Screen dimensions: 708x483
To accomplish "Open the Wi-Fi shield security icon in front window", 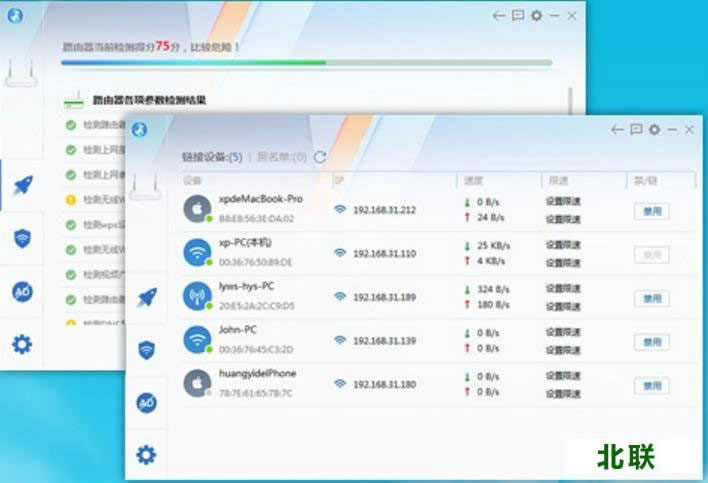I will 147,349.
